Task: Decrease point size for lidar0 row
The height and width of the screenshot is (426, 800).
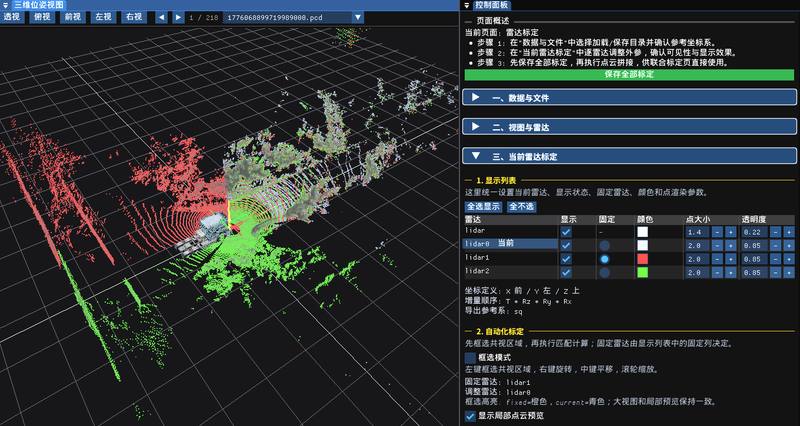Action: (717, 245)
